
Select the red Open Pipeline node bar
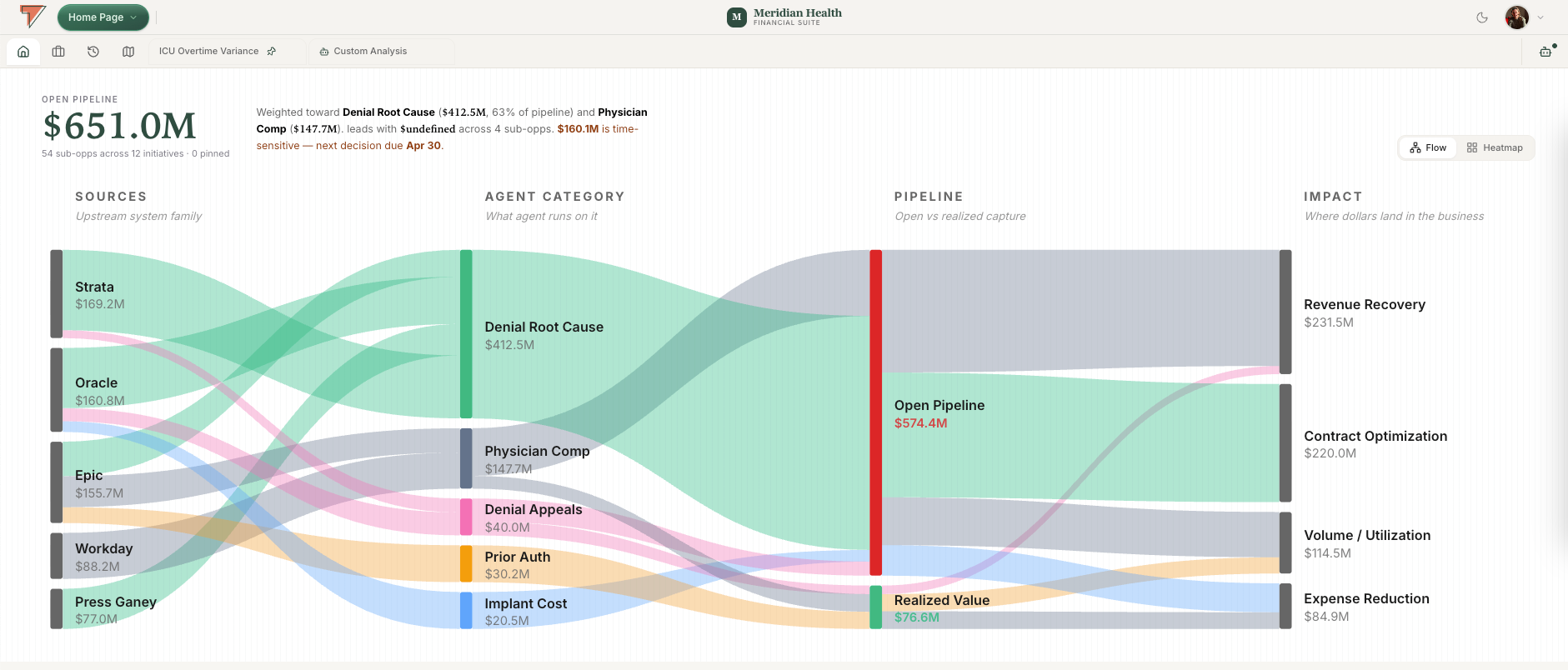tap(876, 412)
